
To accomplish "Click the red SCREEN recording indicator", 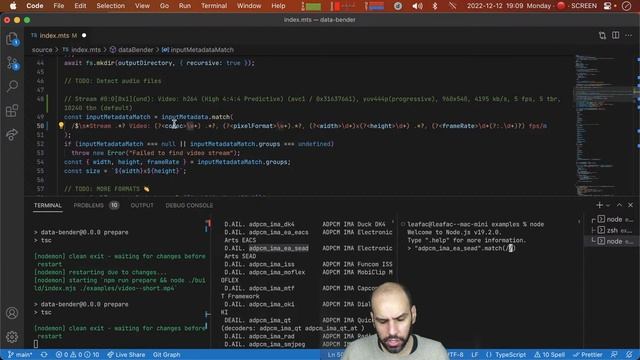I will tap(578, 6).
